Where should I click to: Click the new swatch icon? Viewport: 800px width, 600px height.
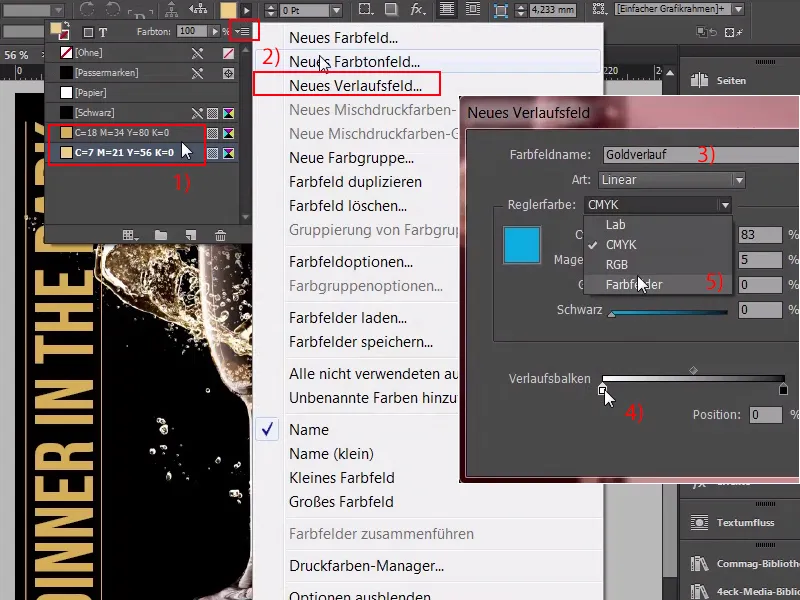pyautogui.click(x=191, y=235)
